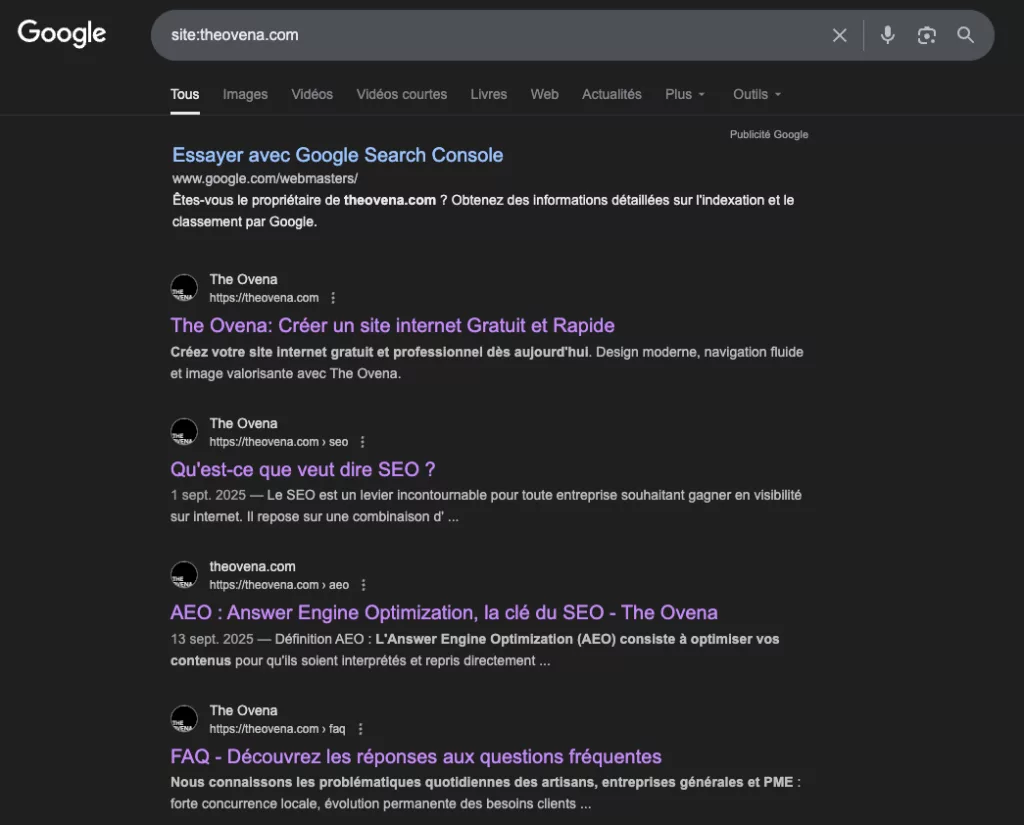The image size is (1024, 825).
Task: Submit search with magnifying glass icon
Action: click(965, 35)
